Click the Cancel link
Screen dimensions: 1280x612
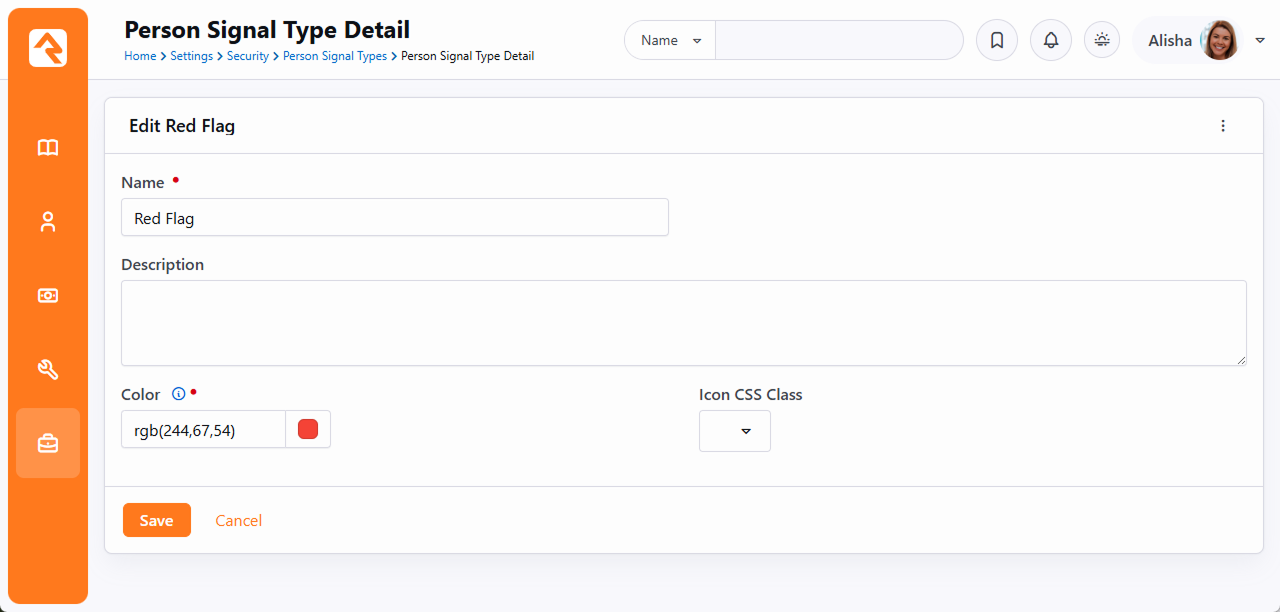tap(239, 521)
